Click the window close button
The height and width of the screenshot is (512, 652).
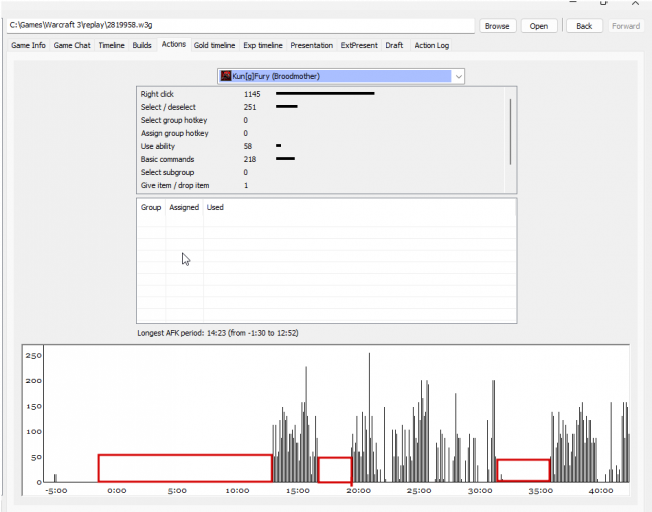pos(635,3)
